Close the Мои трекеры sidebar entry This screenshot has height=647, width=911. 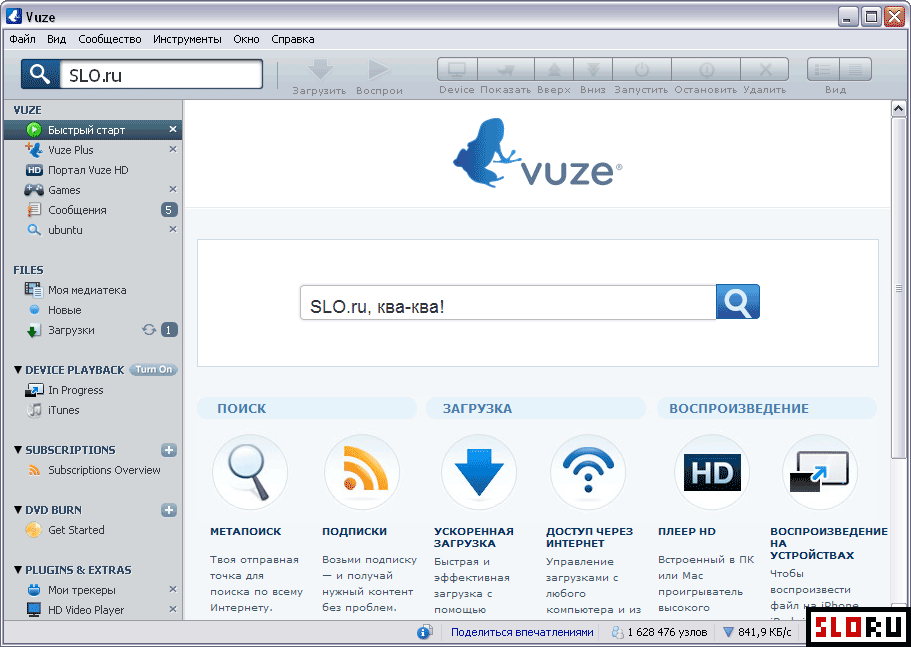pyautogui.click(x=173, y=590)
